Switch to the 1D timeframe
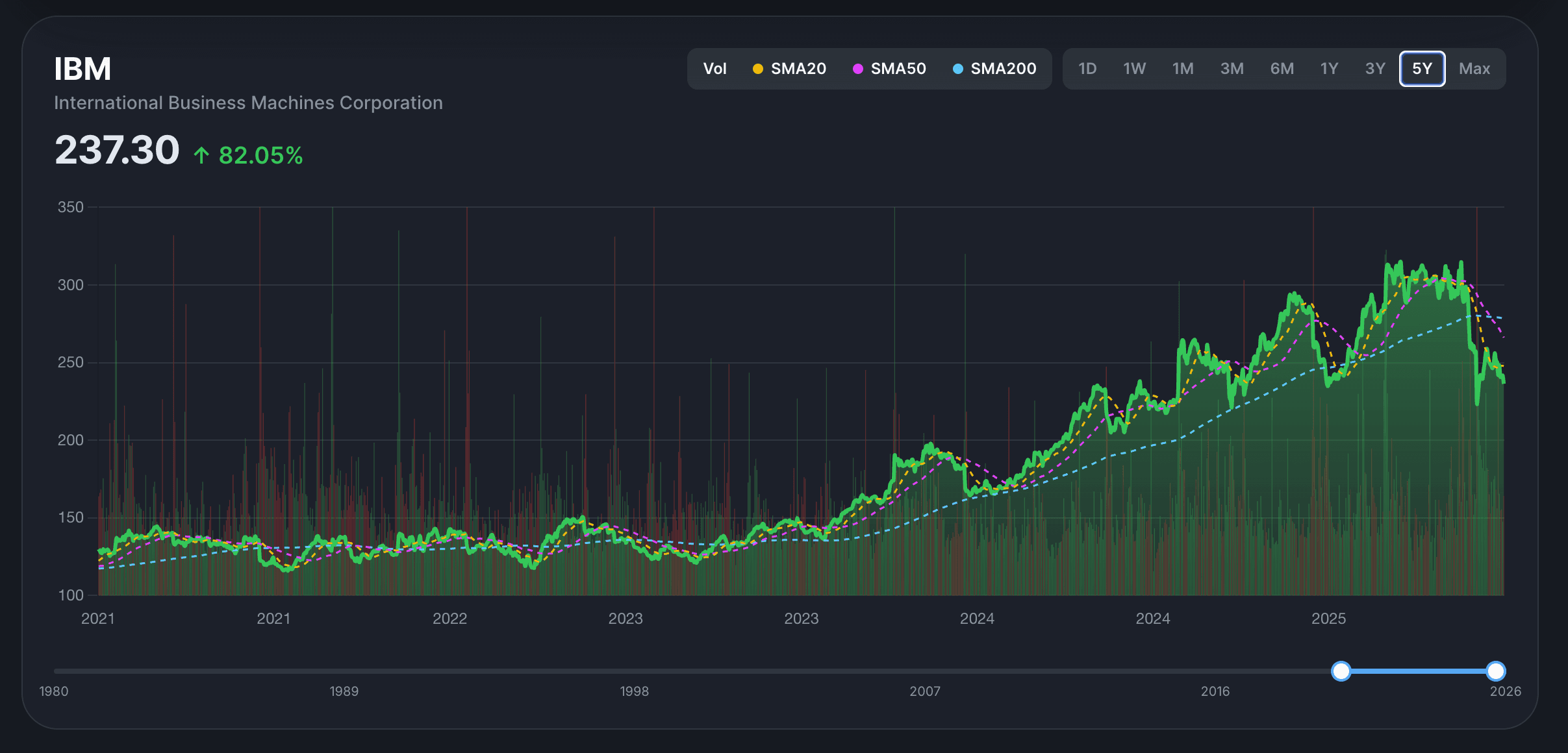Screen dimensions: 1568x753 click(1087, 68)
